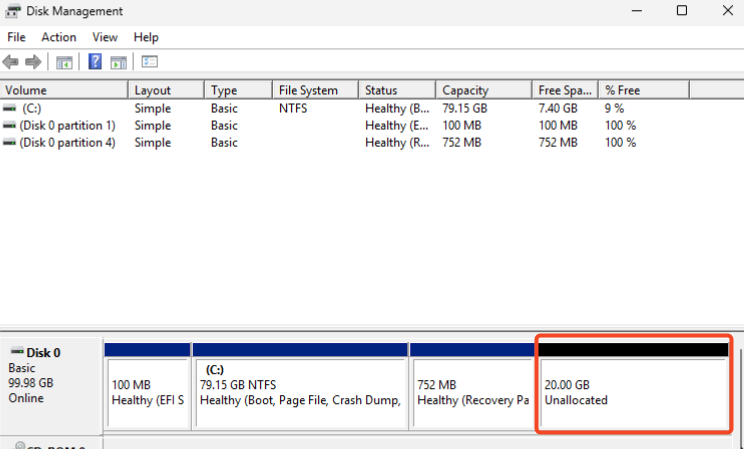Click the 7.40 GB free space cell
Screen dimensions: 744x449
(x=558, y=109)
